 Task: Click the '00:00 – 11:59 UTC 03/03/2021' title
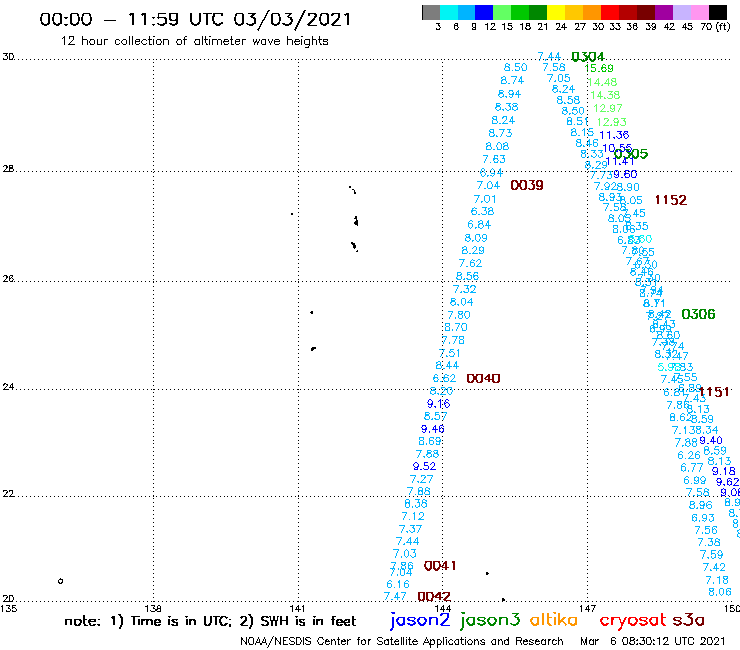coord(195,19)
